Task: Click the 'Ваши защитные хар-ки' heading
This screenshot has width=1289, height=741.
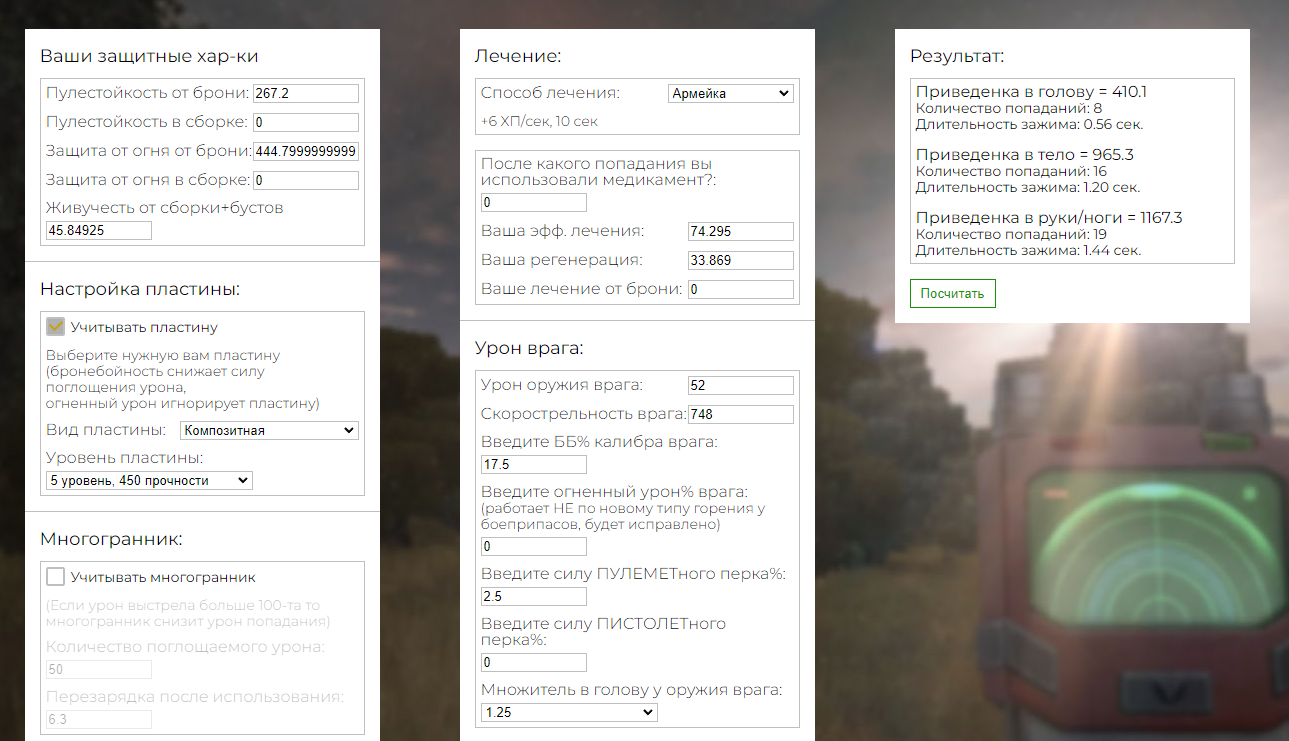Action: [149, 56]
